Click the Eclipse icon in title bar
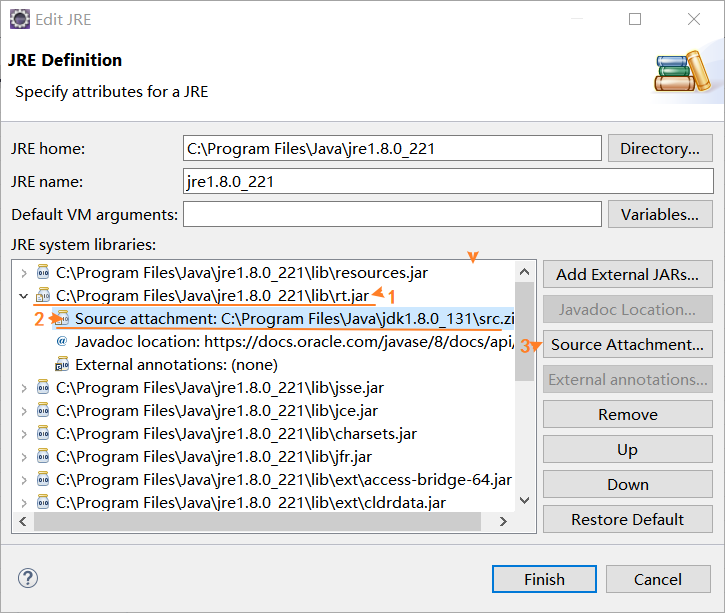Screen dimensions: 725x613 point(20,19)
